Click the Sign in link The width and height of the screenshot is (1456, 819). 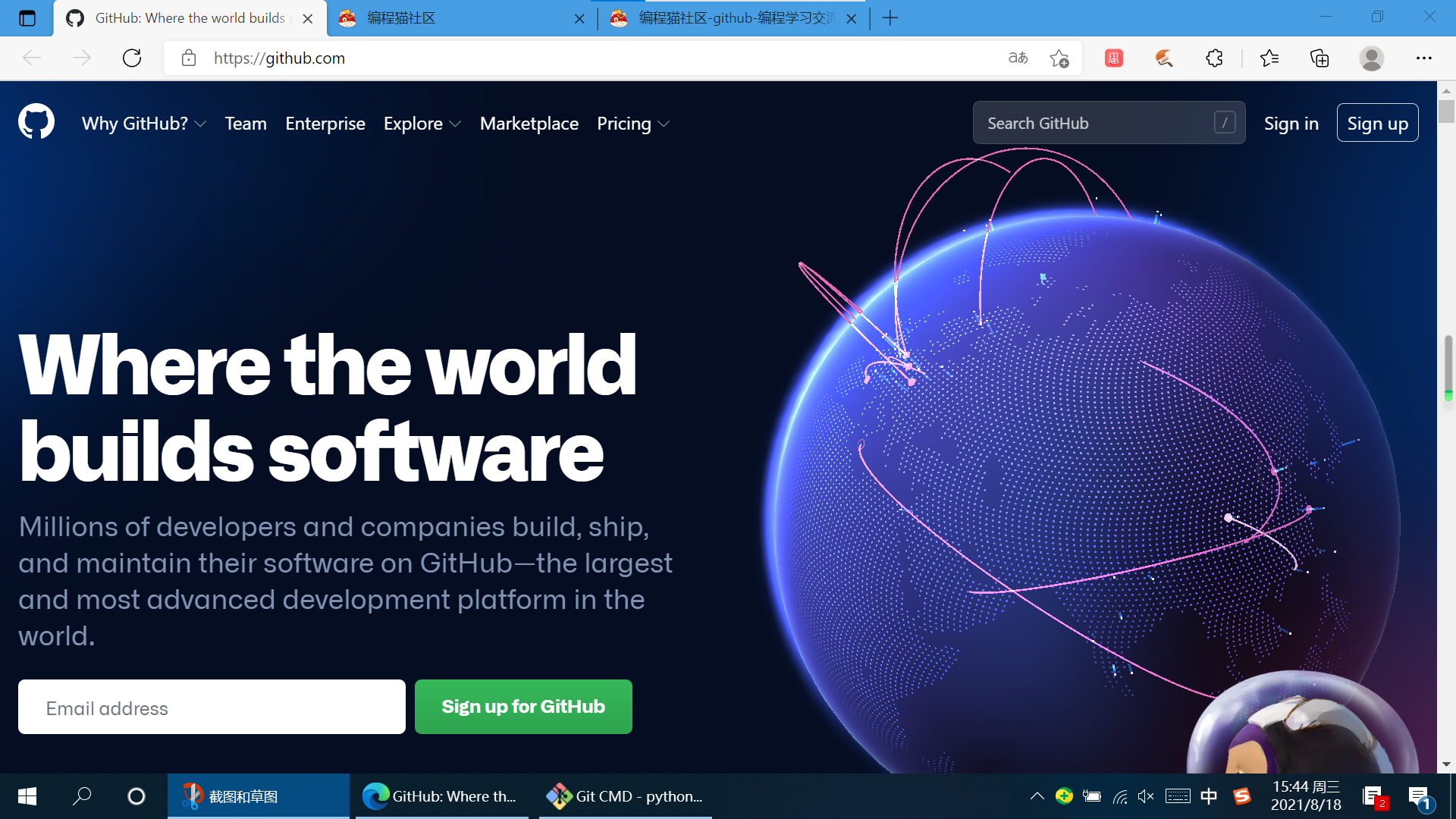point(1291,124)
